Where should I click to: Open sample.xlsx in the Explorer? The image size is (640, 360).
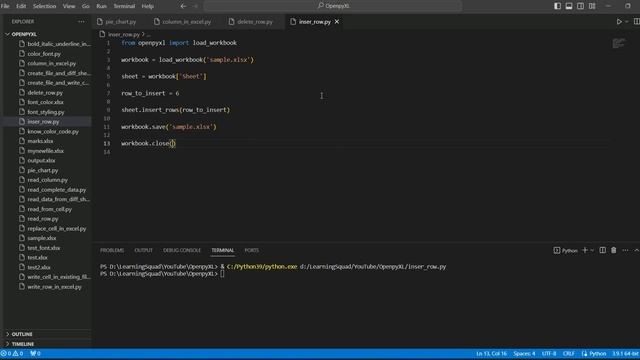[x=42, y=238]
